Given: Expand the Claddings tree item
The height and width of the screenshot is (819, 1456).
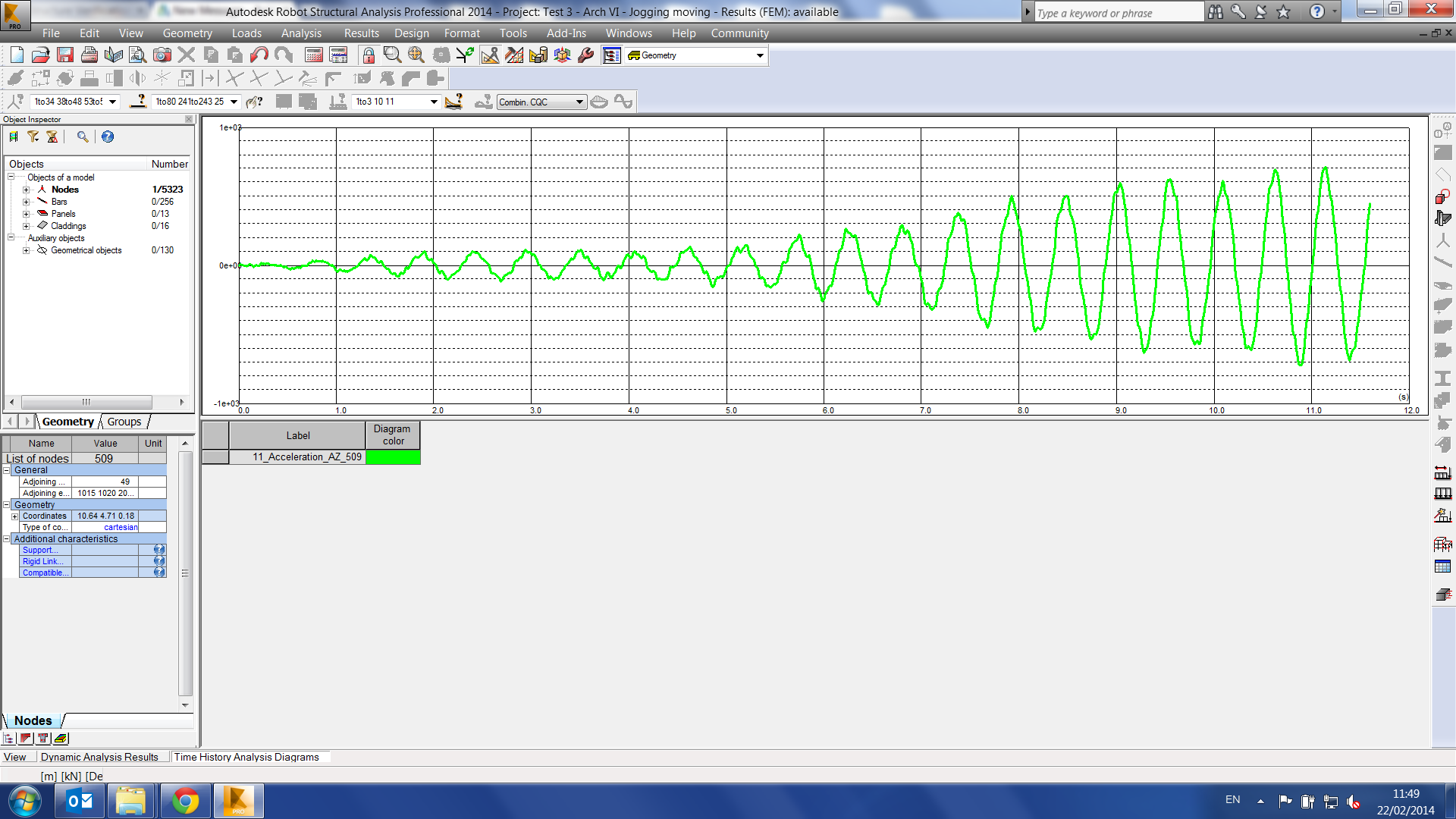Looking at the screenshot, I should [26, 226].
